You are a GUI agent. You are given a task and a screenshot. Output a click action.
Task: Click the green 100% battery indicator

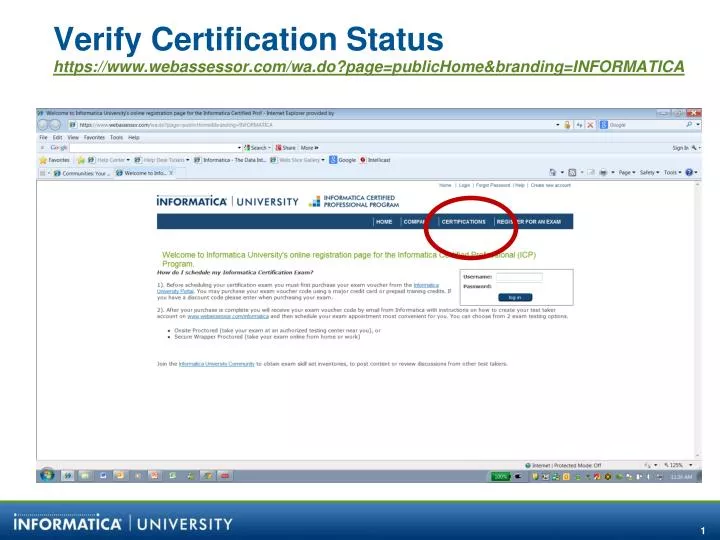(500, 476)
